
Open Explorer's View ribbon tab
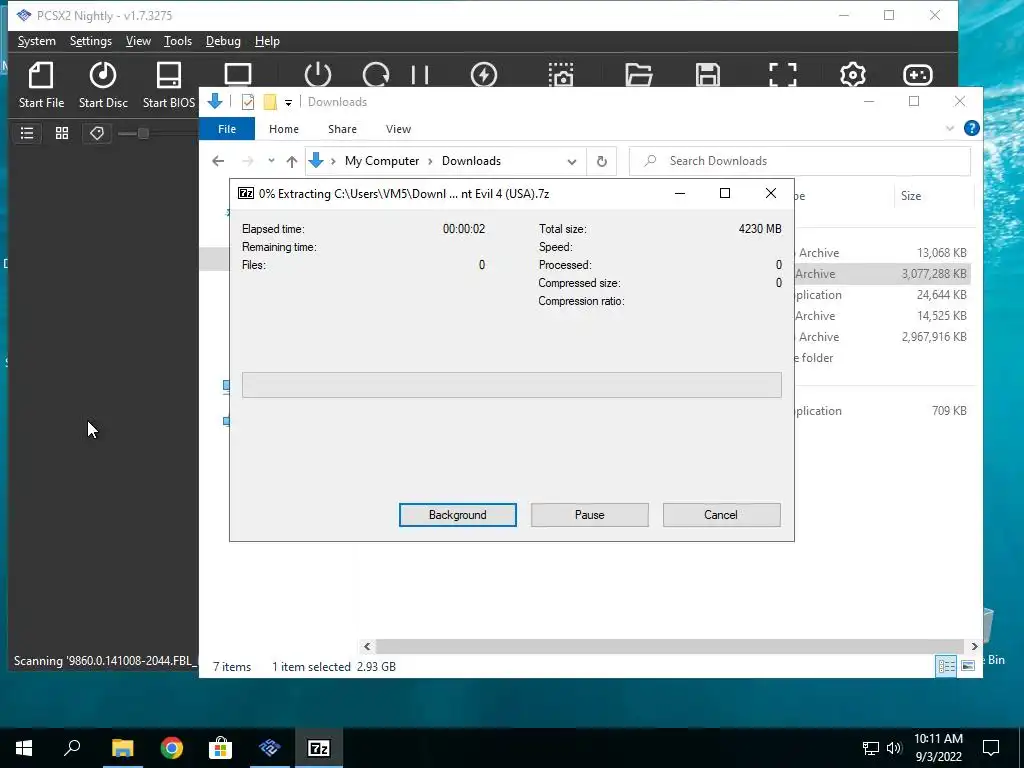click(x=398, y=129)
